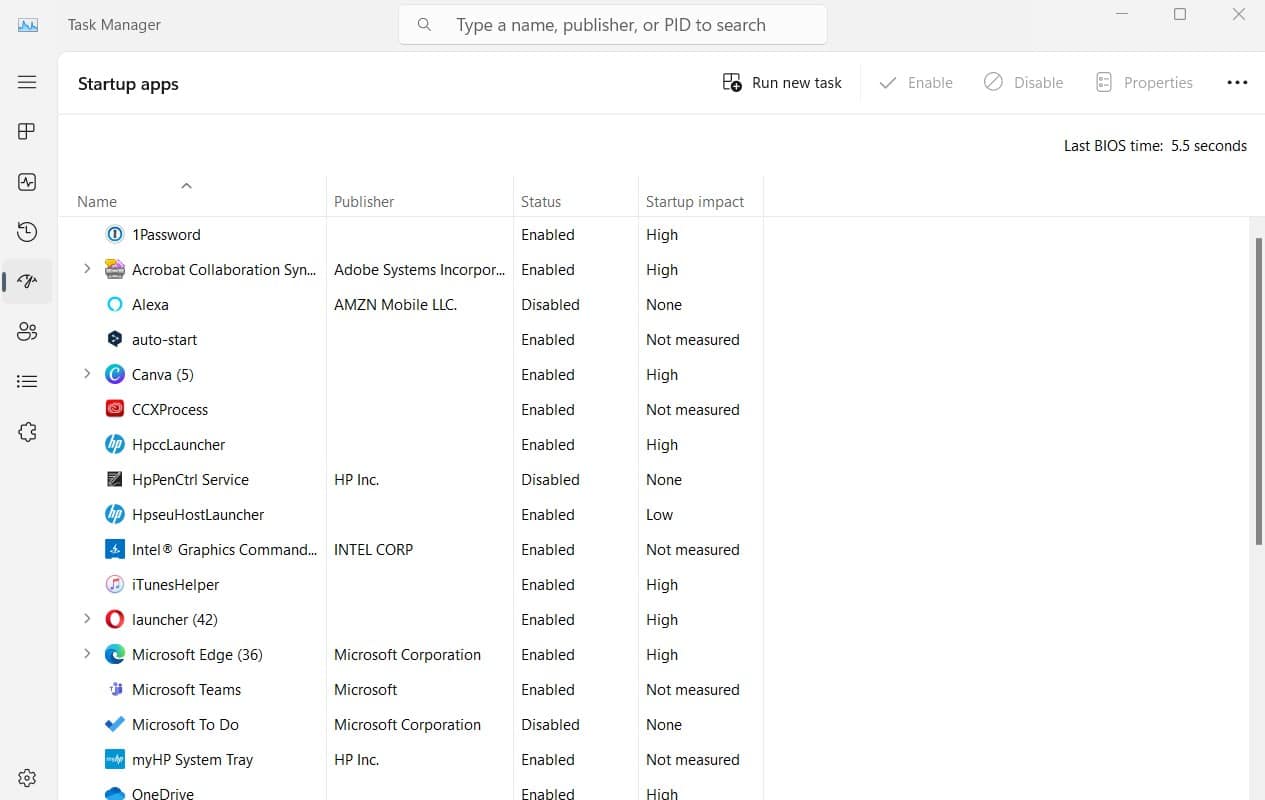
Task: Expand the Acrobat Collaboration Sync group
Action: pyautogui.click(x=87, y=269)
